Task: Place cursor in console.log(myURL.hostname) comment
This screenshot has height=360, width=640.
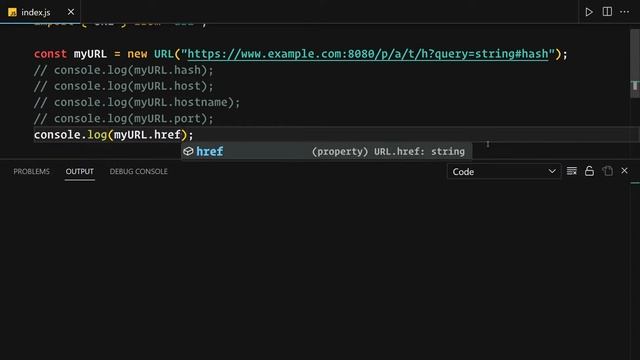Action: coord(137,102)
